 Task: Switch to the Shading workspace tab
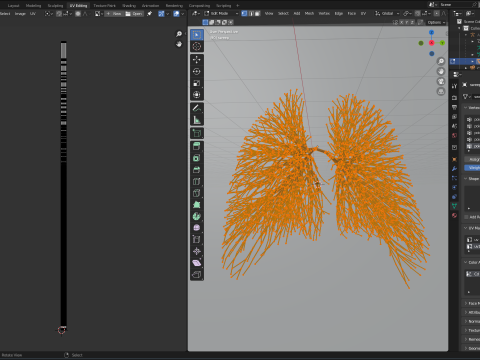pyautogui.click(x=129, y=5)
